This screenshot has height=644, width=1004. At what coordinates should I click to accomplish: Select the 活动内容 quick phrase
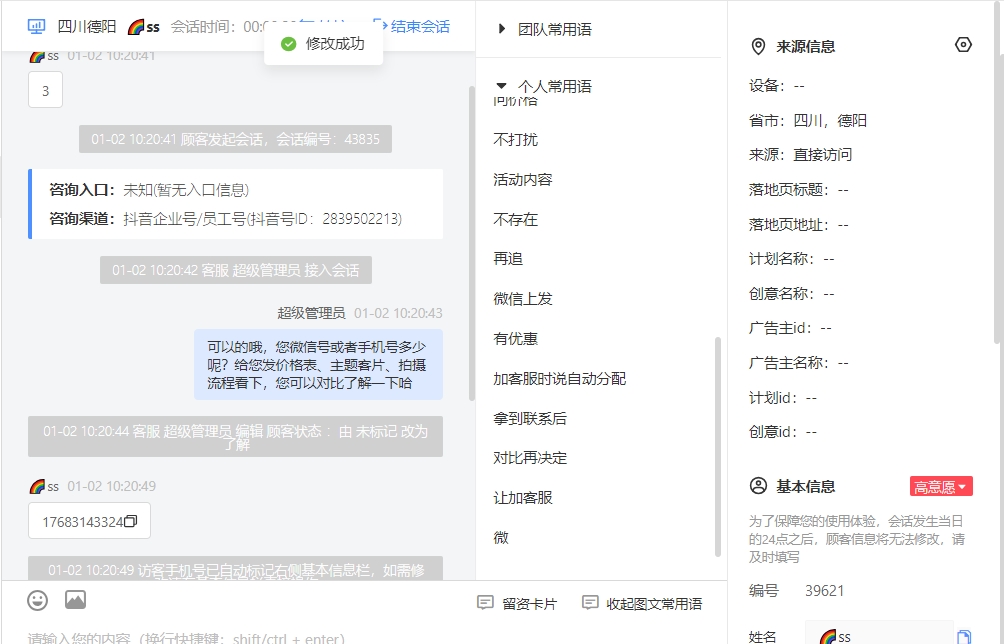522,179
